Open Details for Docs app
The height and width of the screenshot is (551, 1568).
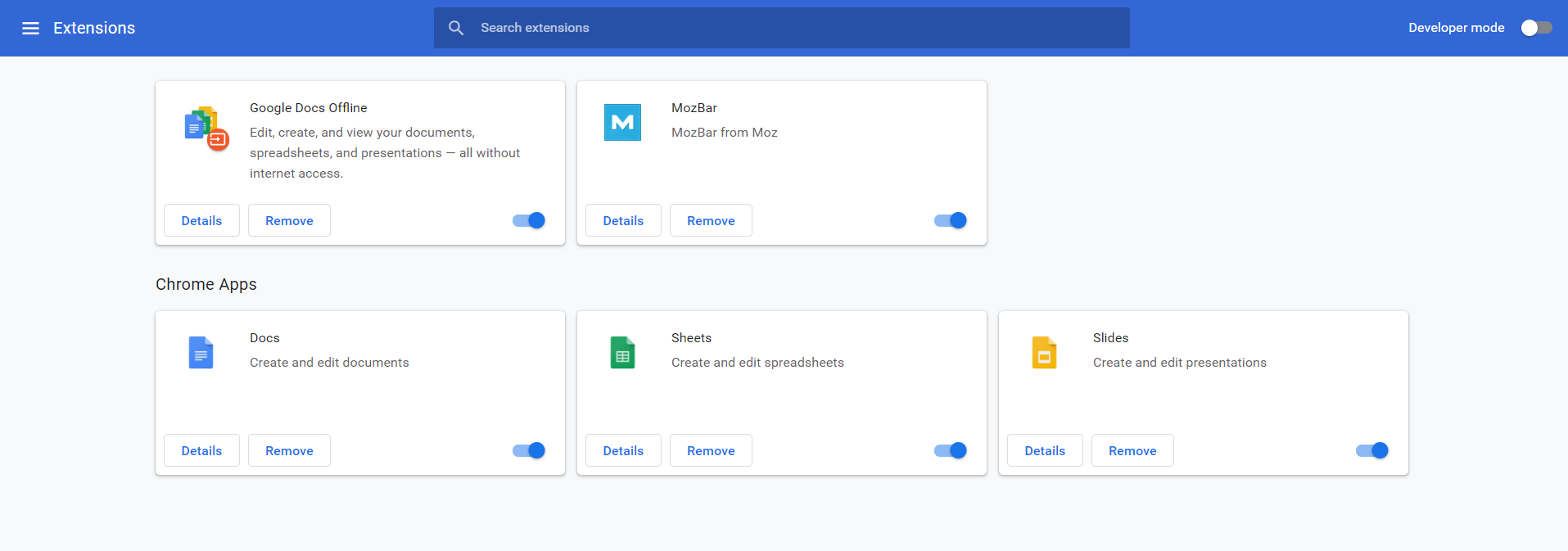[x=201, y=450]
